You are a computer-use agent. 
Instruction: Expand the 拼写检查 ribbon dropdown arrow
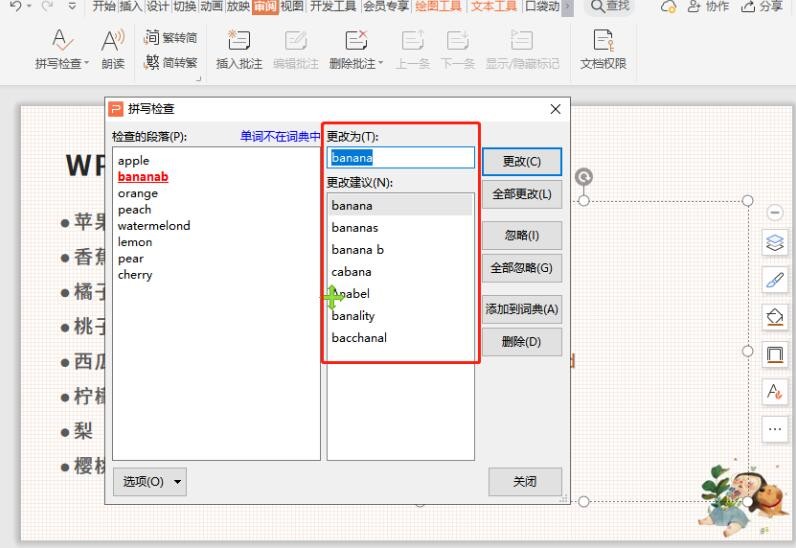87,64
